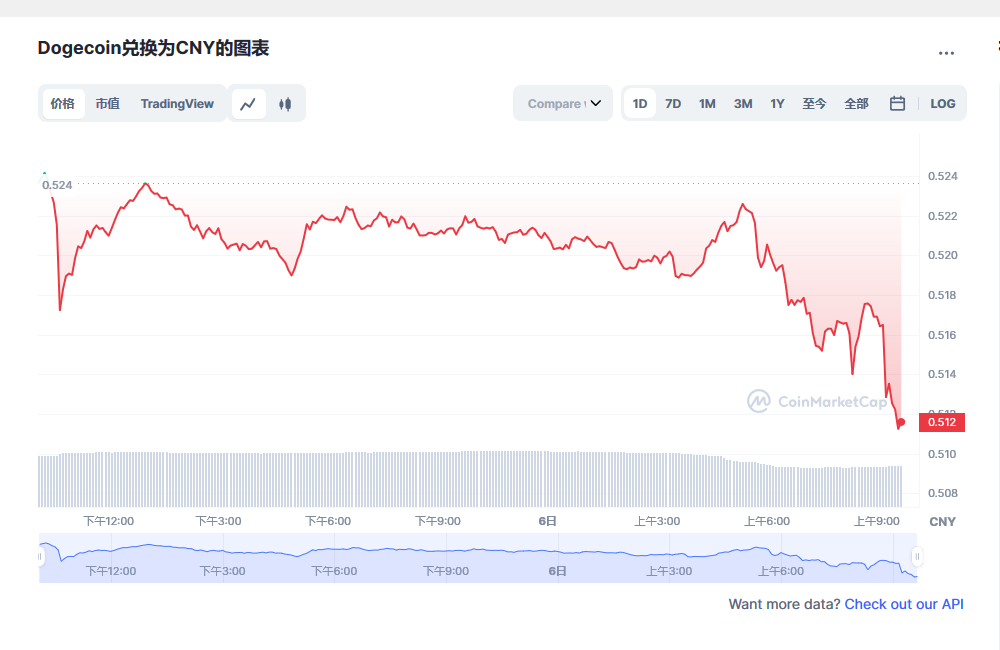Screen dimensions: 1000x650
Task: Open the calendar date picker icon
Action: coord(896,103)
